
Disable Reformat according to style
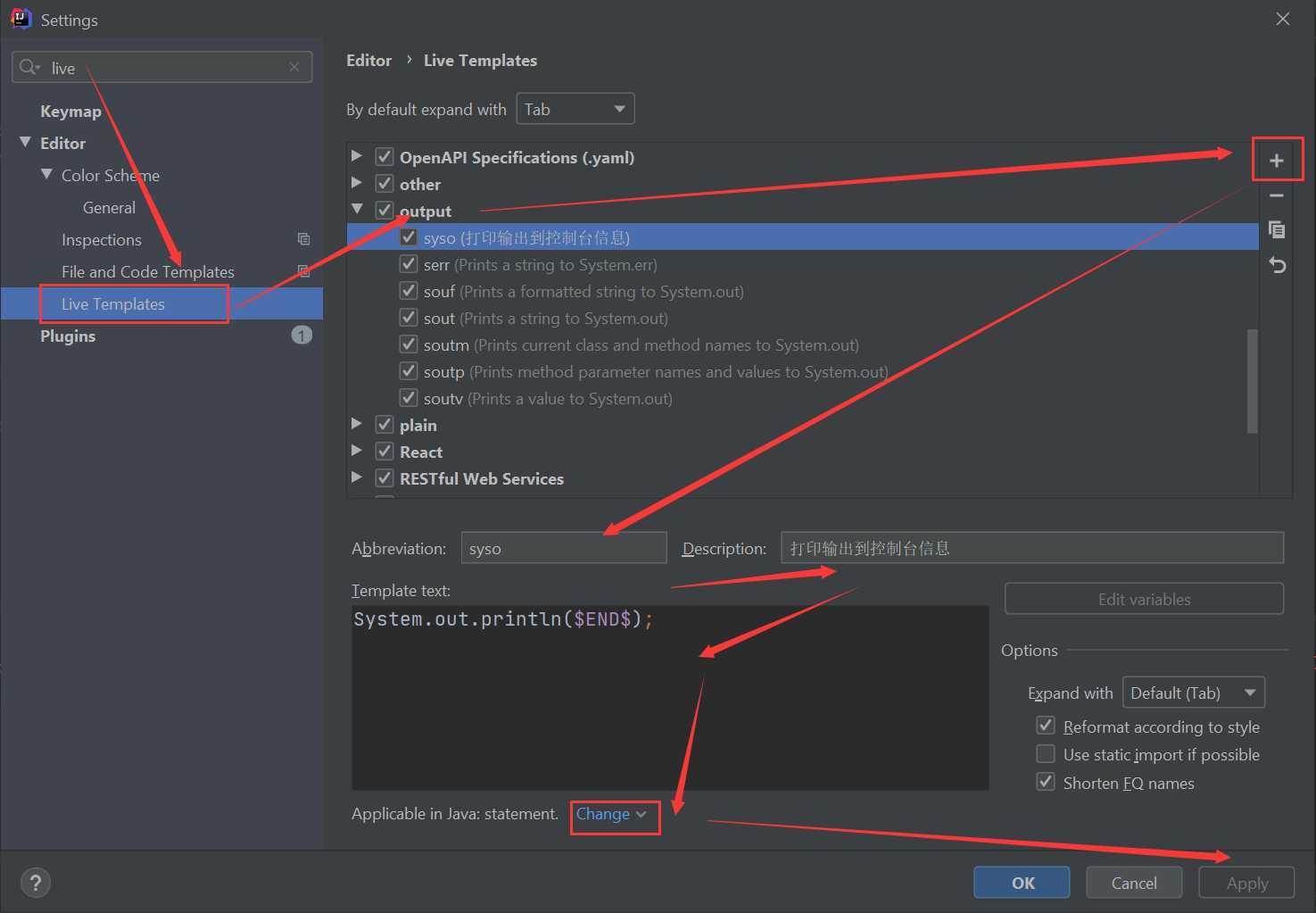[1046, 726]
